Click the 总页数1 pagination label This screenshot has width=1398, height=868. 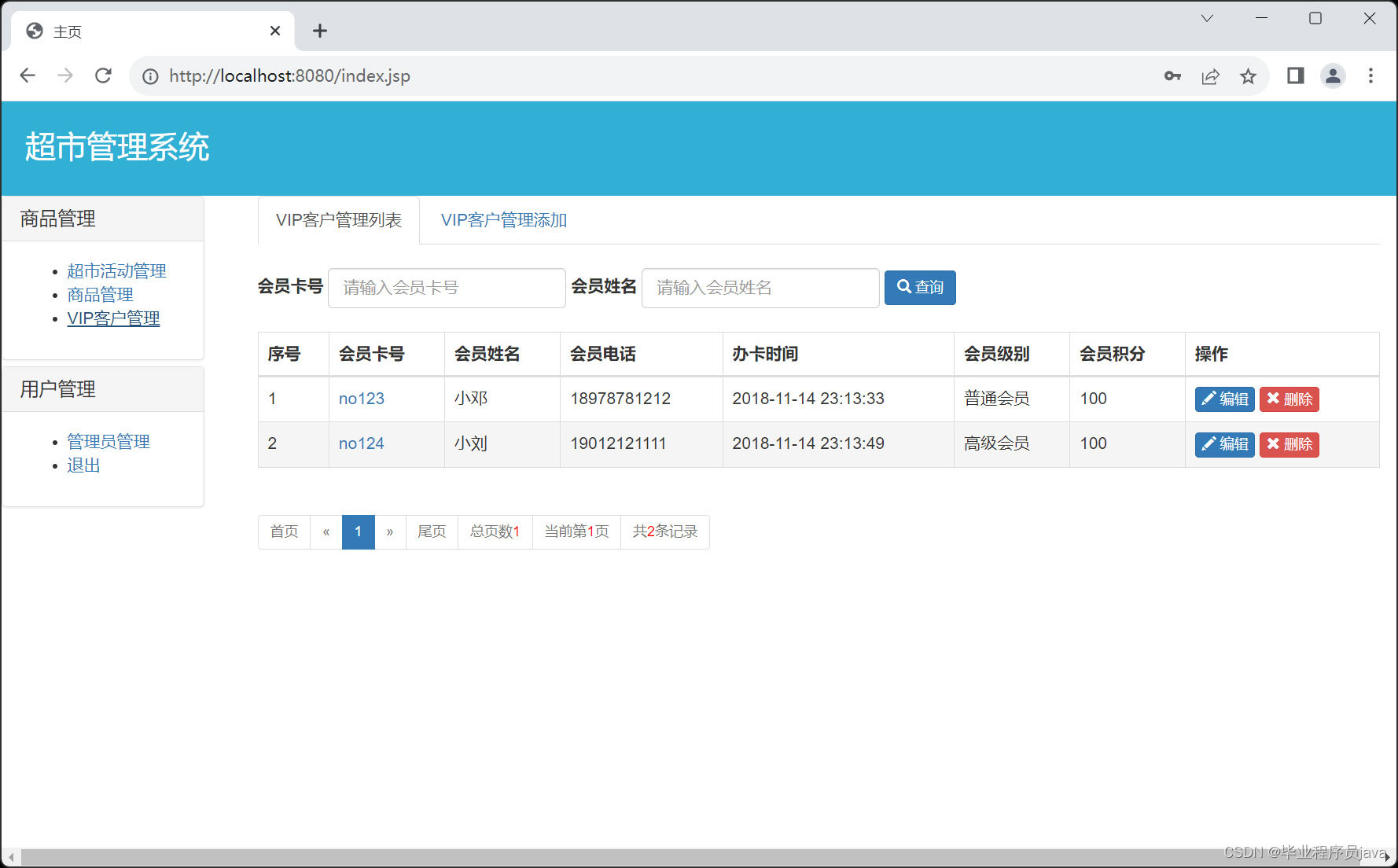tap(495, 532)
